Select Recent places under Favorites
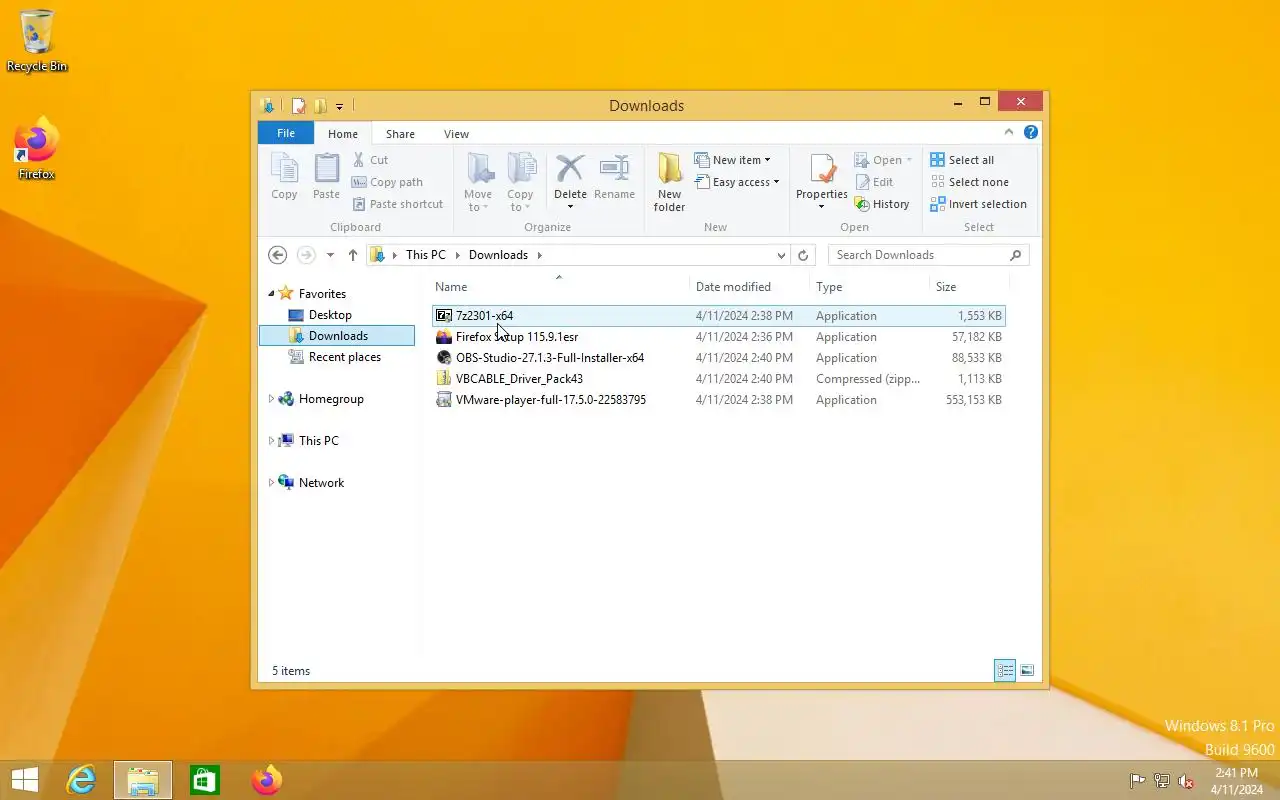The height and width of the screenshot is (800, 1280). point(345,357)
